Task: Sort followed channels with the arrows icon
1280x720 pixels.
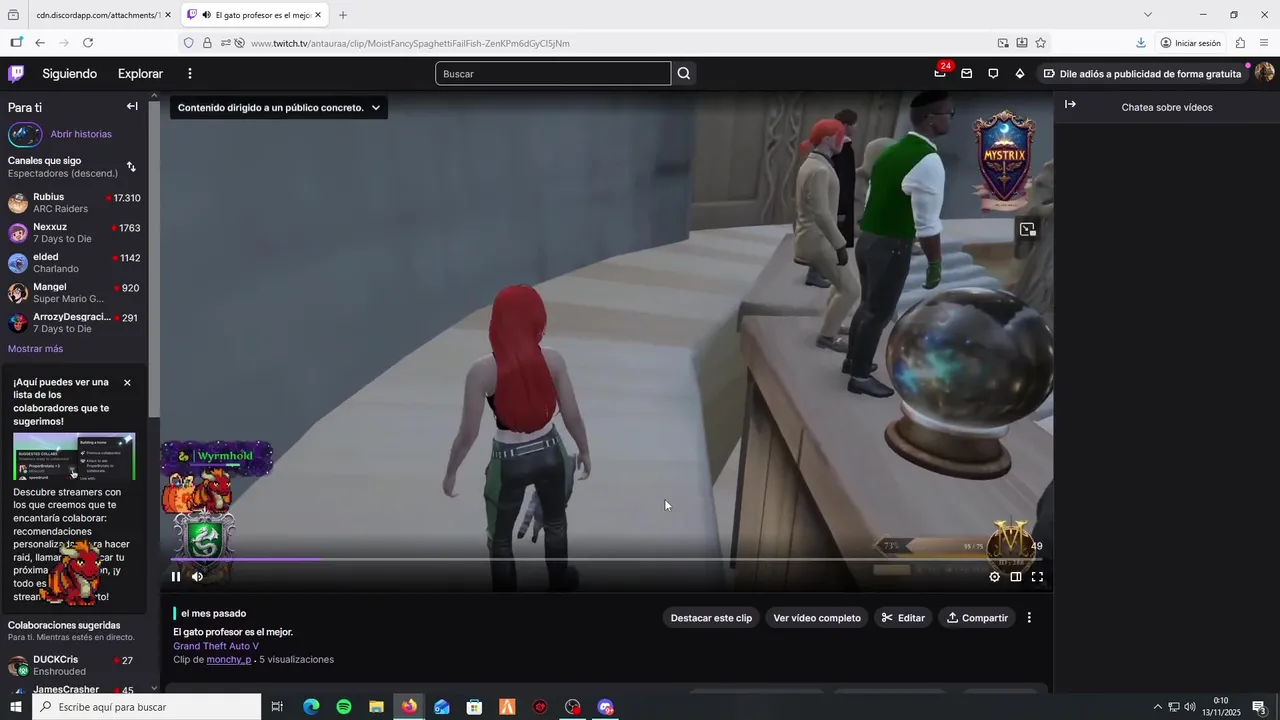Action: coord(131,167)
